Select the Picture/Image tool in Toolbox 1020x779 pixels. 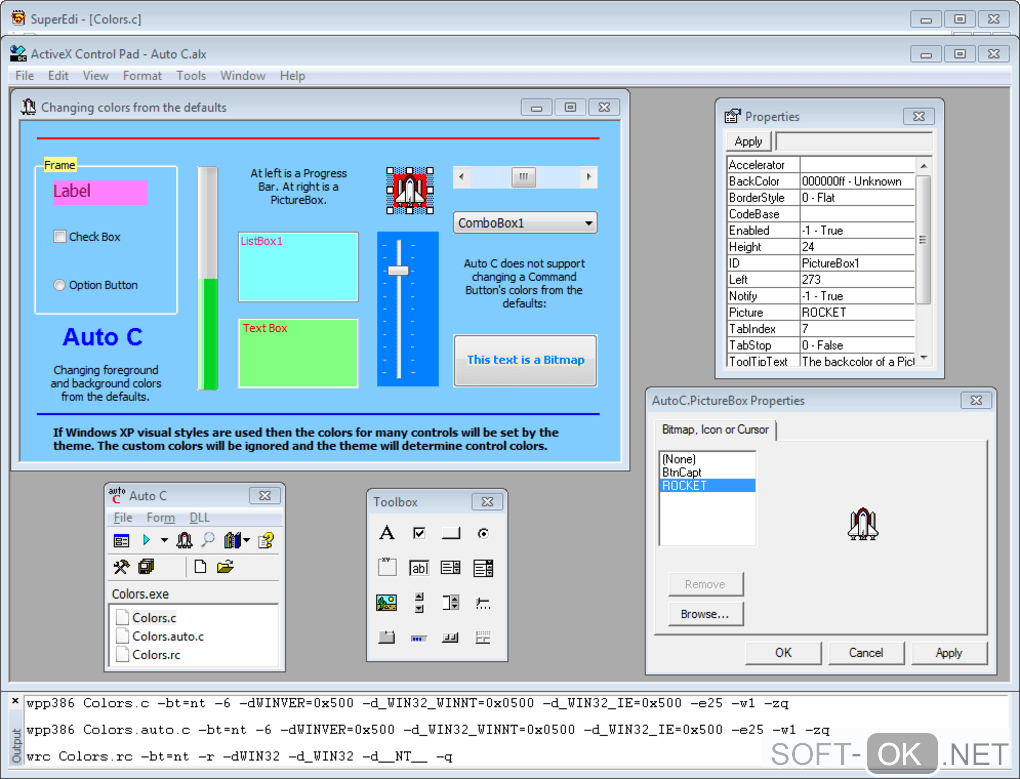click(387, 602)
